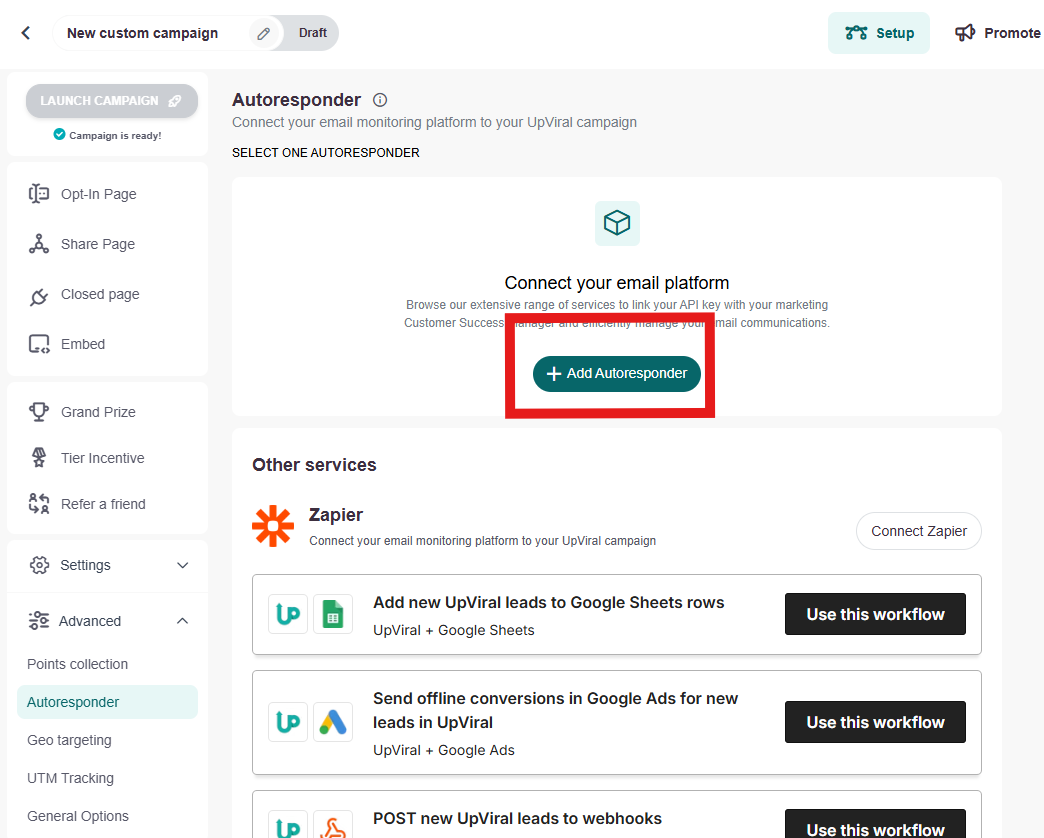Click the webhooks icon in POST workflow
1044x838 pixels.
click(x=333, y=825)
